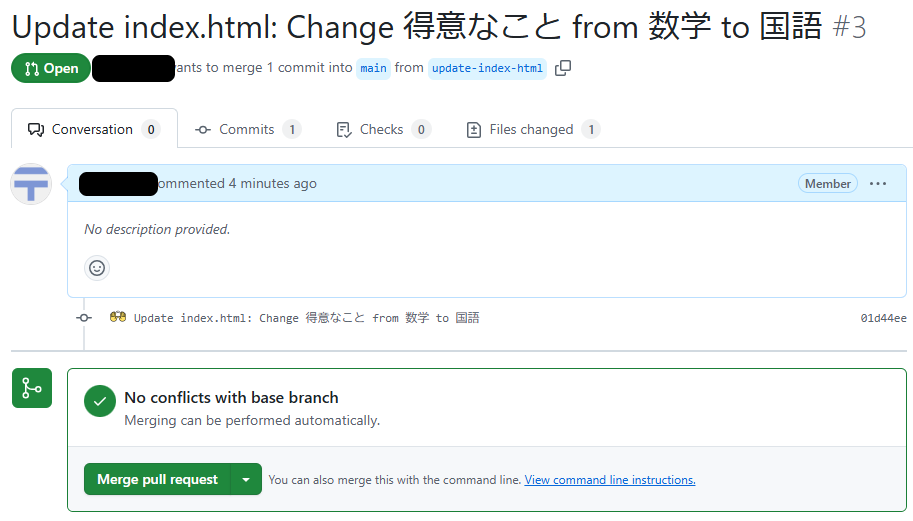
Task: View the Files changed tab
Action: (532, 129)
